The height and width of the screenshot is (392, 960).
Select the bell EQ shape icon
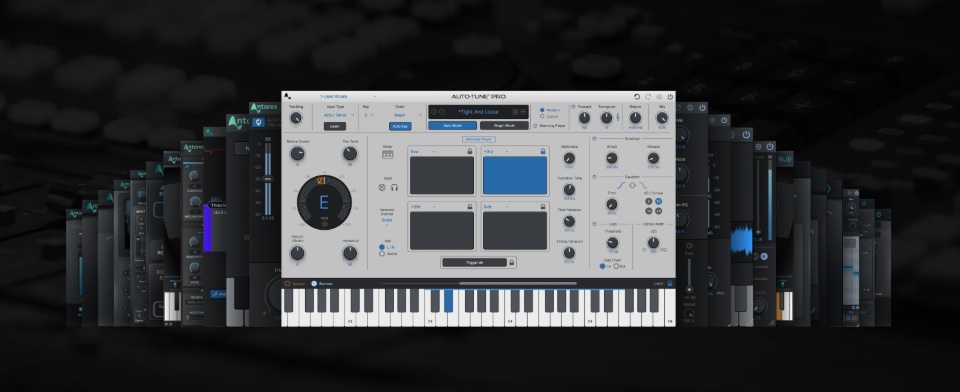pos(632,185)
